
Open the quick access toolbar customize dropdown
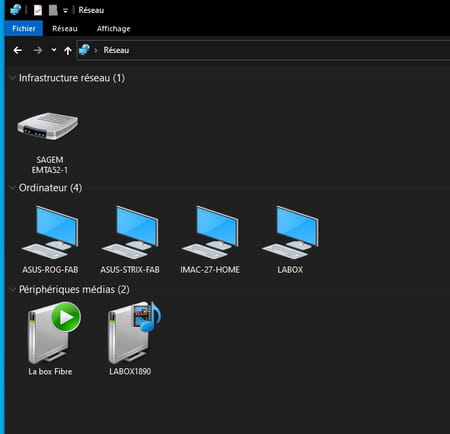coord(65,11)
